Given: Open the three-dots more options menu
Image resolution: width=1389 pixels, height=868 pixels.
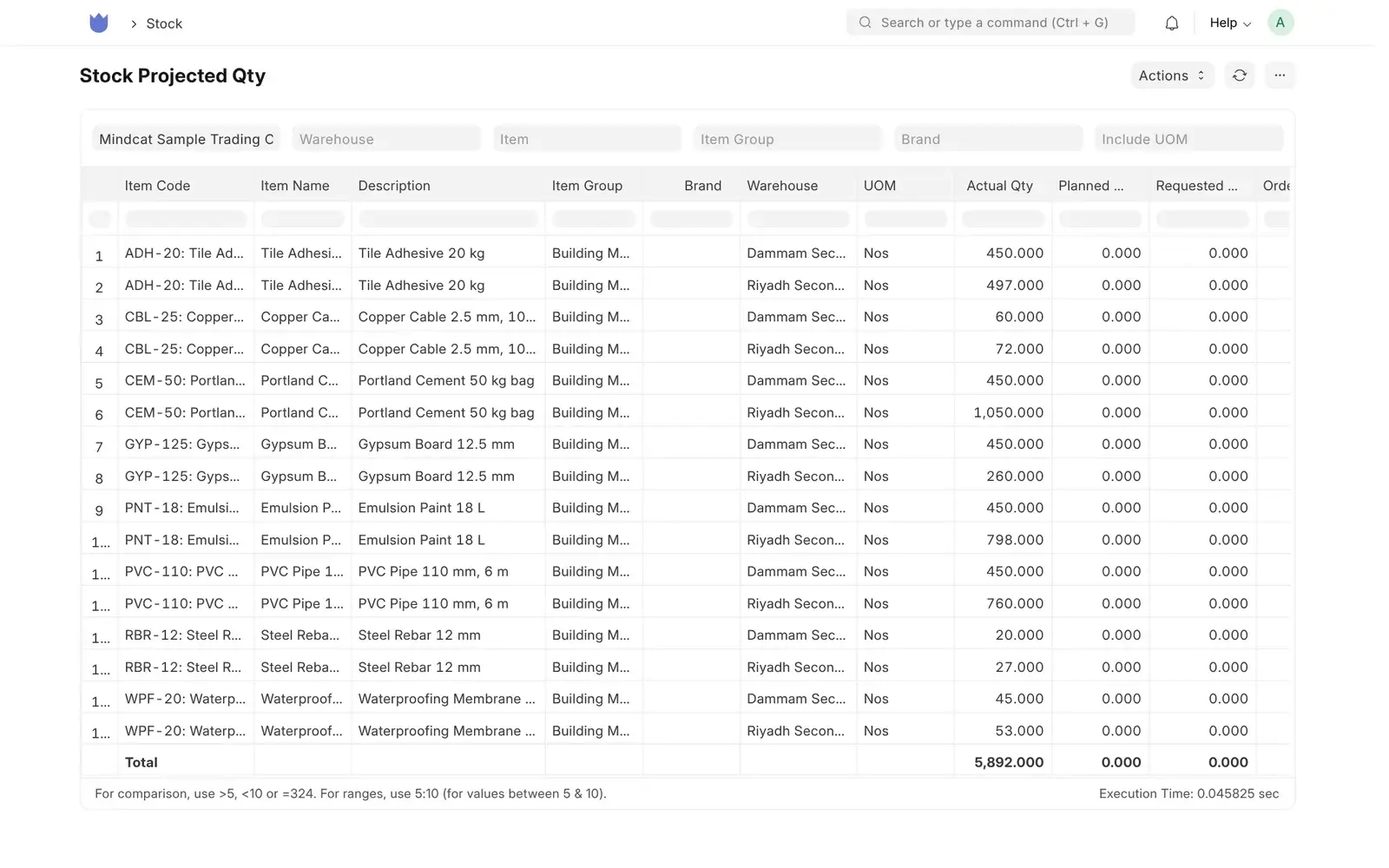Looking at the screenshot, I should (1280, 76).
